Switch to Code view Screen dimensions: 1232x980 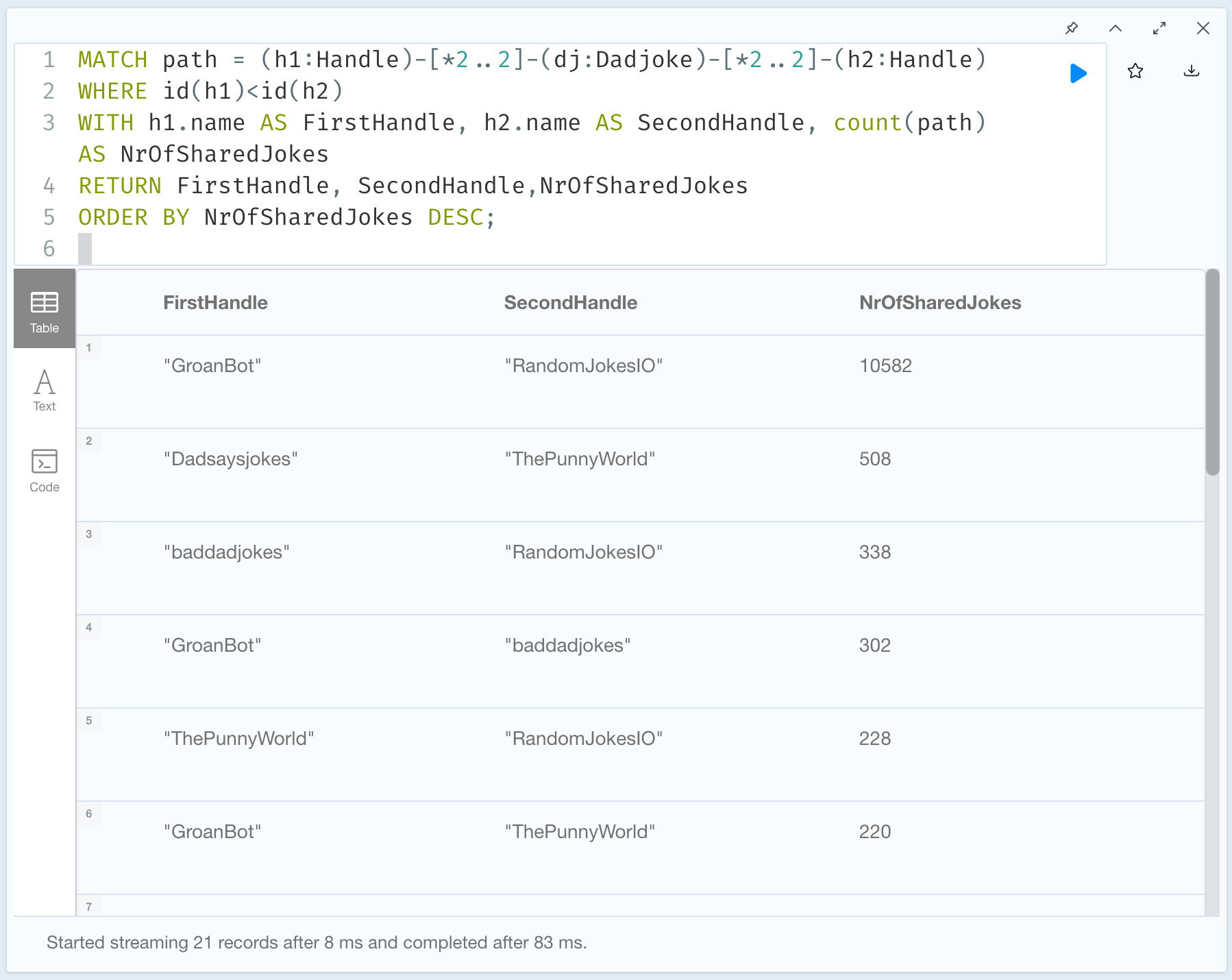click(x=45, y=470)
